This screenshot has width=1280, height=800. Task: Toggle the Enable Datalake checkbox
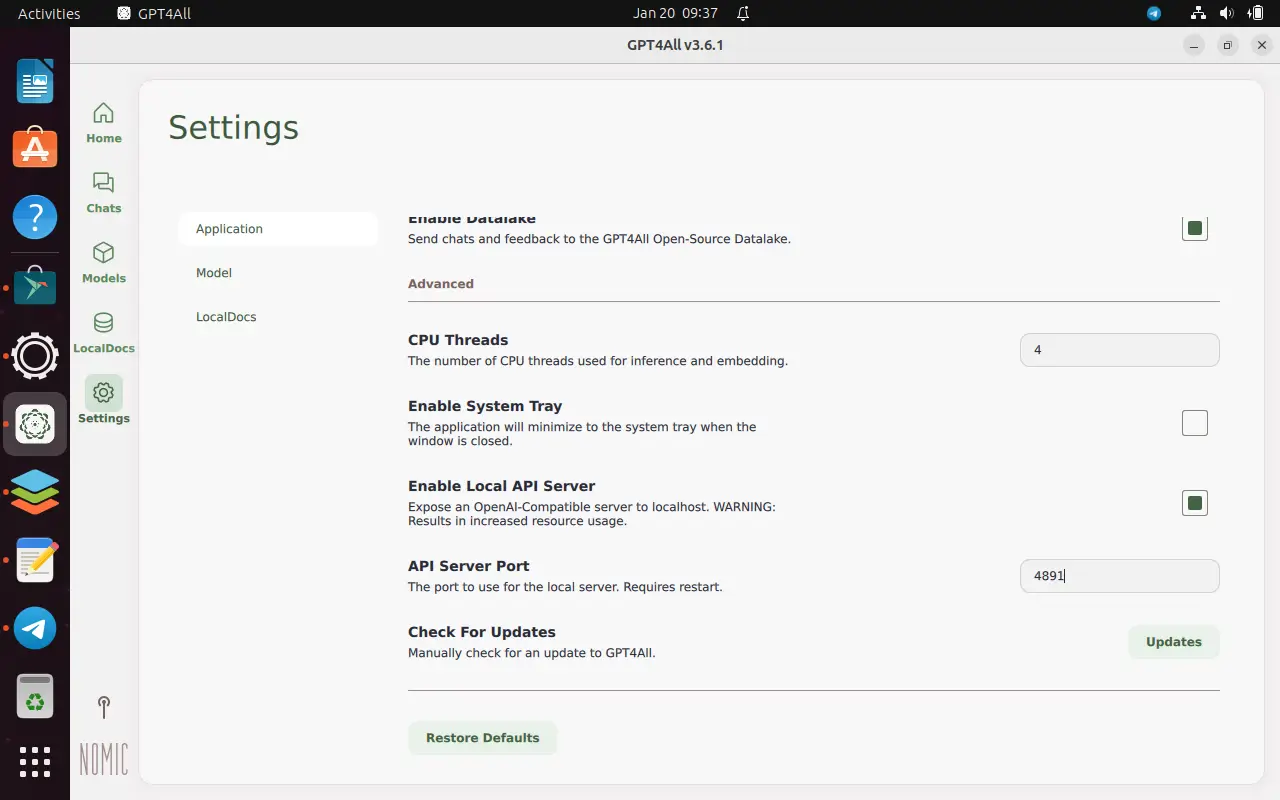[x=1194, y=228]
